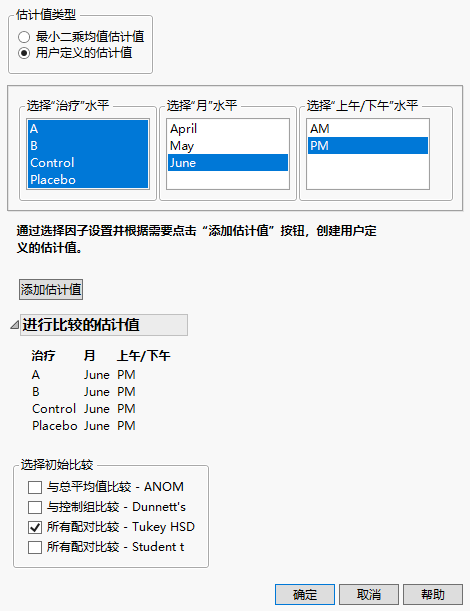Click row B June PM estimate
This screenshot has height=611, width=470.
point(84,392)
